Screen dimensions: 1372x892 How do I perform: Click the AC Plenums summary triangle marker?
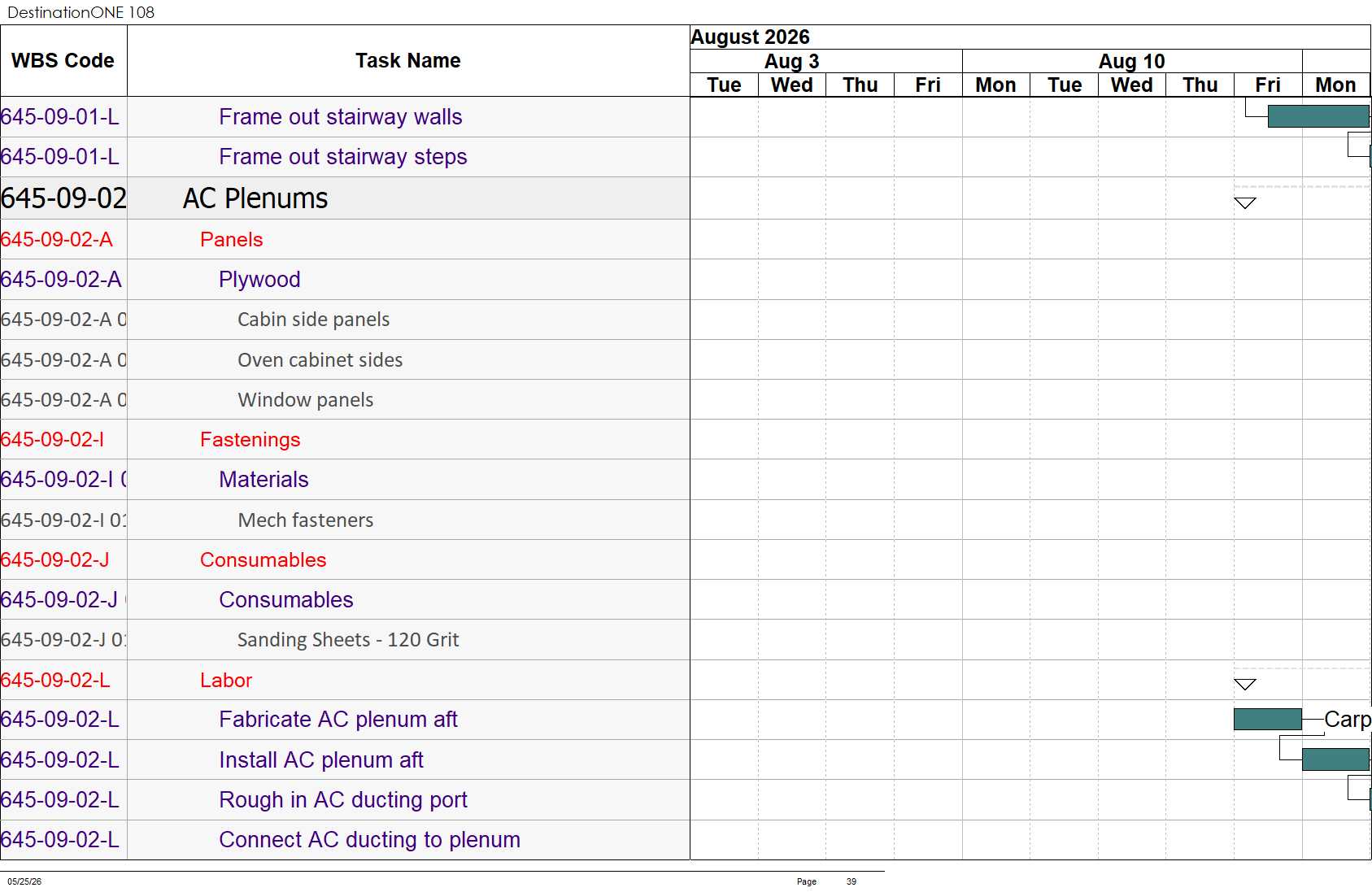pos(1244,202)
